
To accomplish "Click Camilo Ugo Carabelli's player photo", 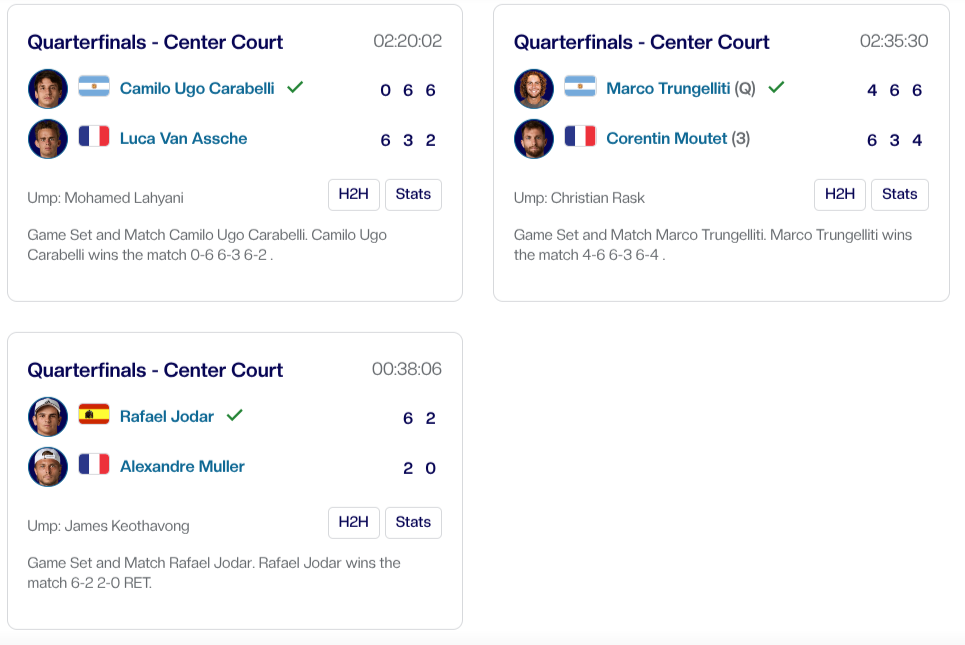I will 48,89.
